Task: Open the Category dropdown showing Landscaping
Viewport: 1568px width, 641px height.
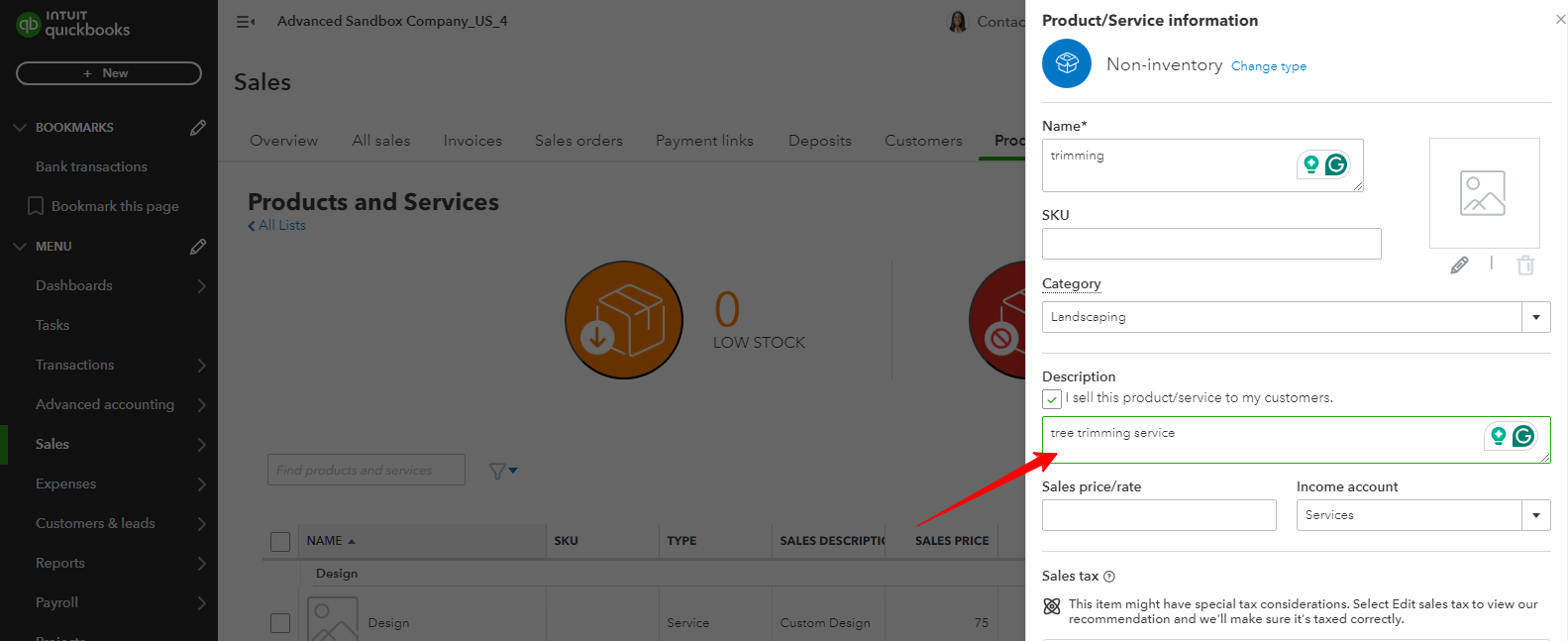Action: pos(1535,317)
